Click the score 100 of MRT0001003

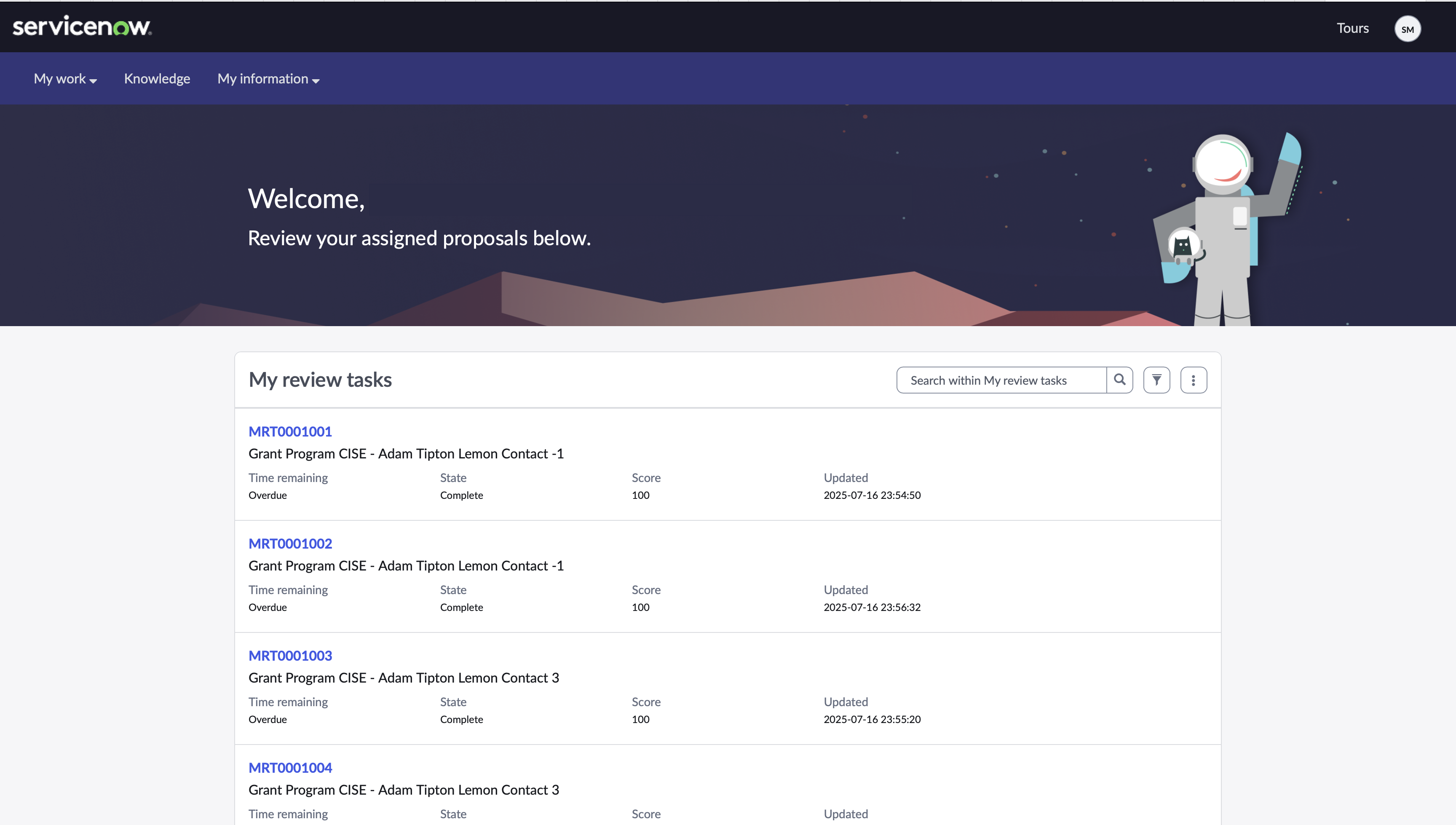pos(640,720)
